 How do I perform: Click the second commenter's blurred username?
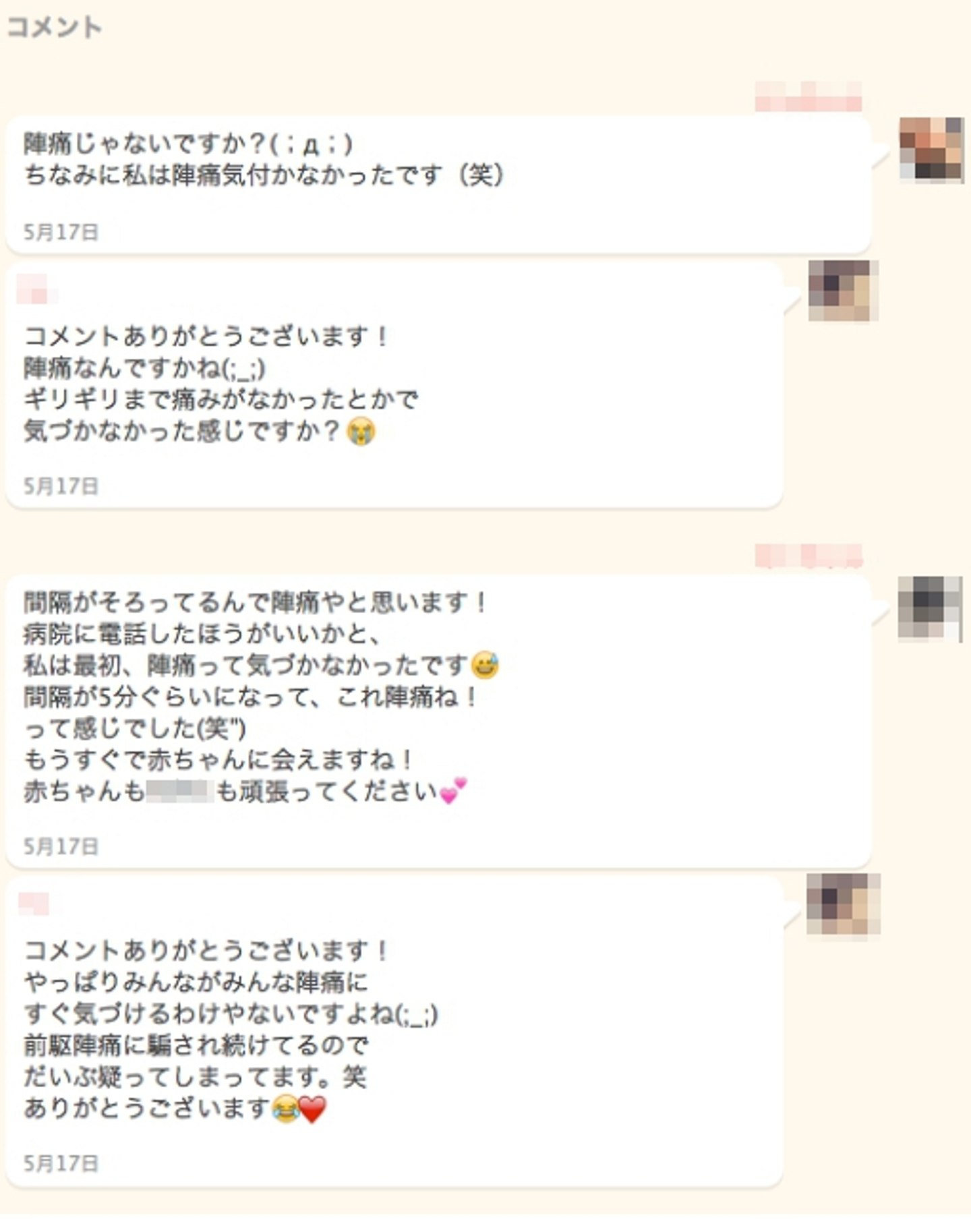point(808,556)
